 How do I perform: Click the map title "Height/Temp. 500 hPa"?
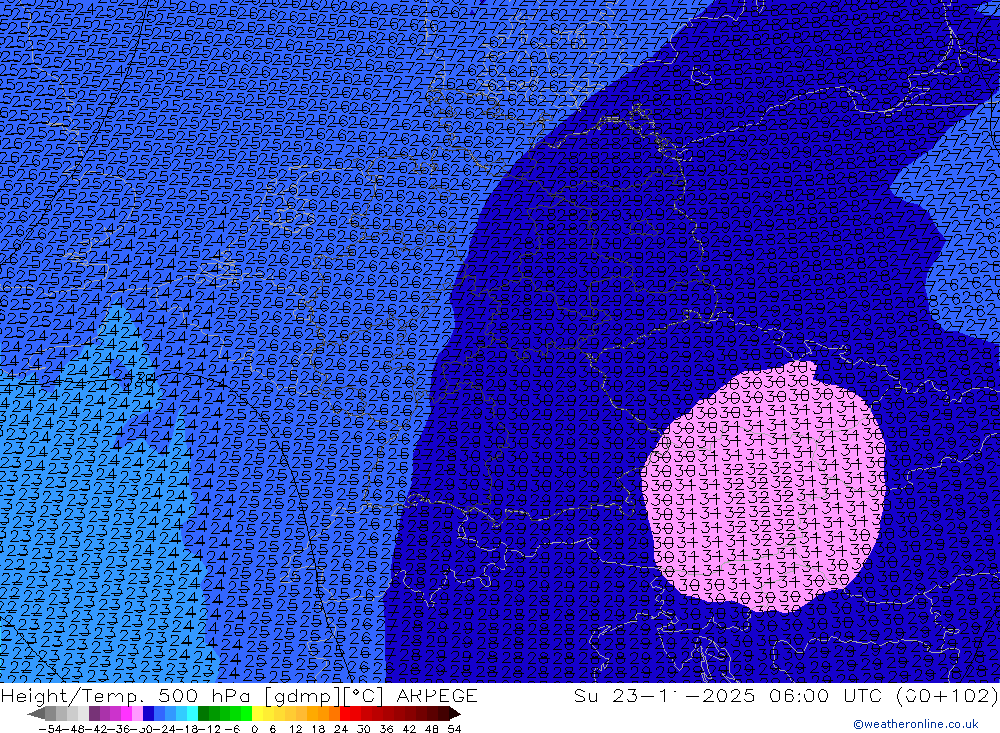pos(124,696)
